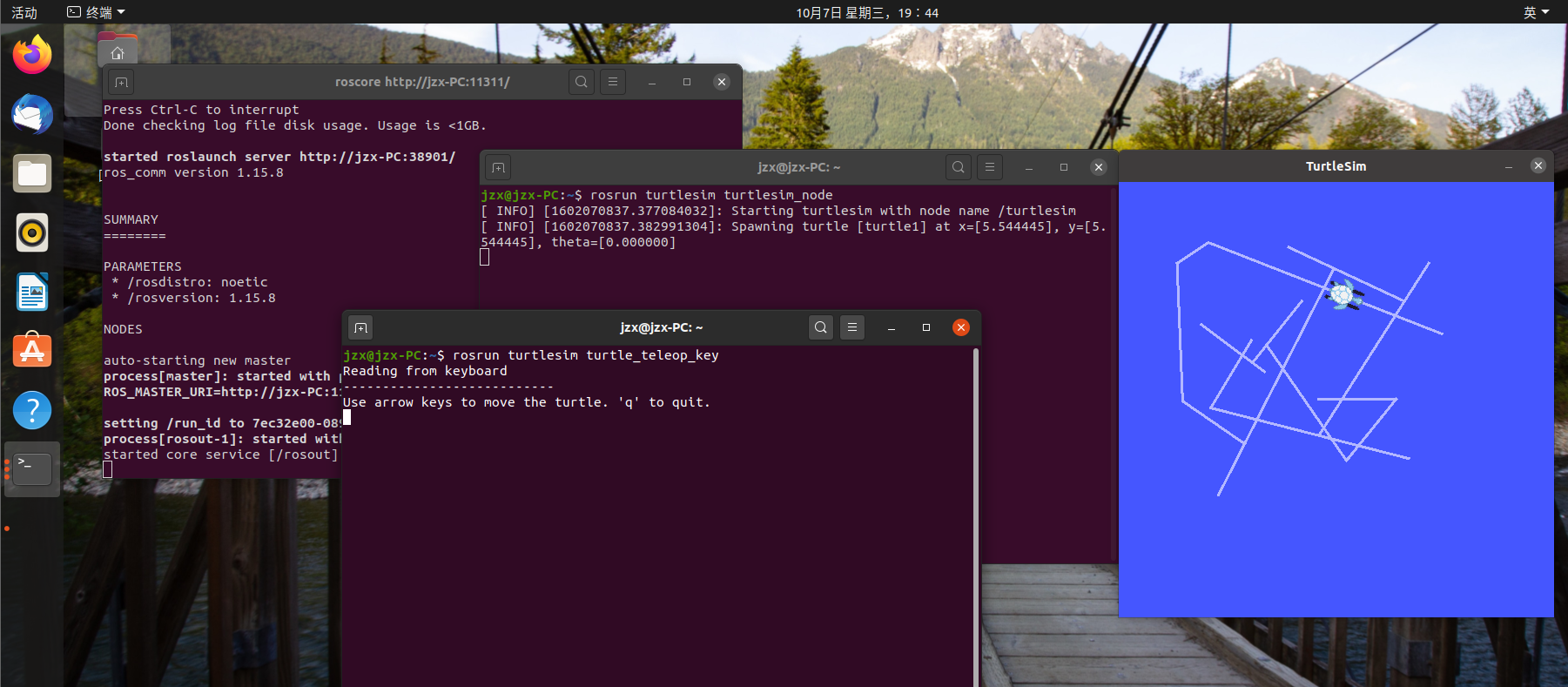Viewport: 1568px width, 687px height.
Task: Minimize the turtlesim_node terminal window
Action: (x=1029, y=167)
